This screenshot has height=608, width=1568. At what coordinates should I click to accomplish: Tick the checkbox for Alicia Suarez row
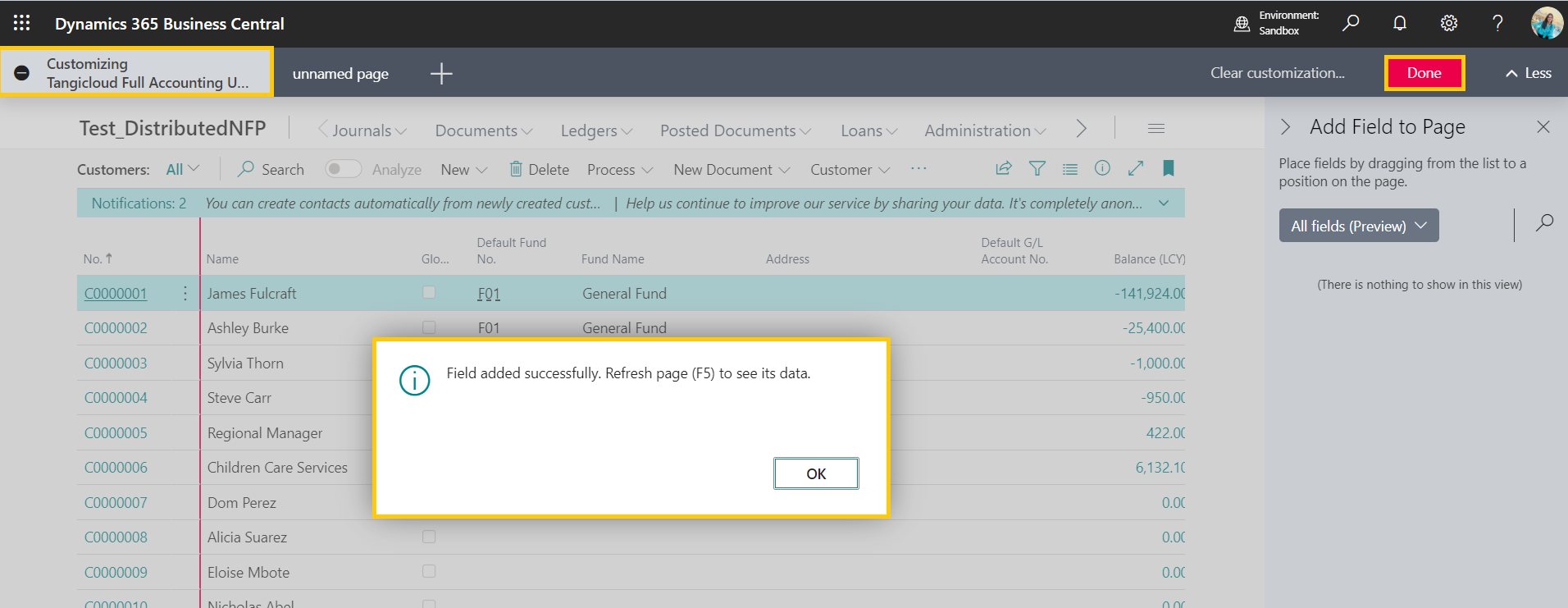429,537
